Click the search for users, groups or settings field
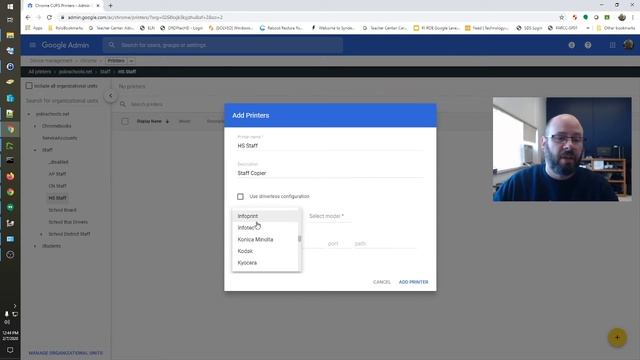Viewport: 640px width, 360px height. click(223, 45)
